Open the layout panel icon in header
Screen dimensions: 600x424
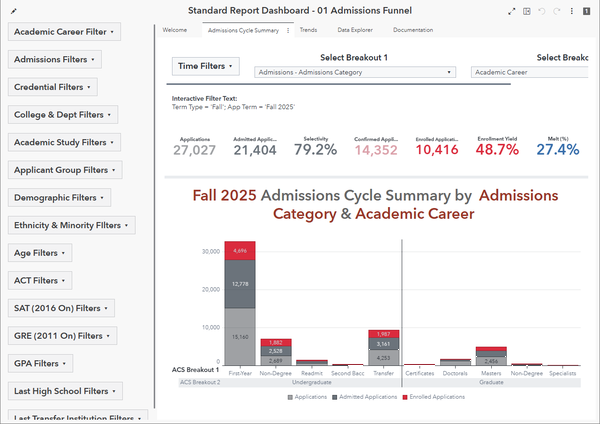[x=527, y=11]
